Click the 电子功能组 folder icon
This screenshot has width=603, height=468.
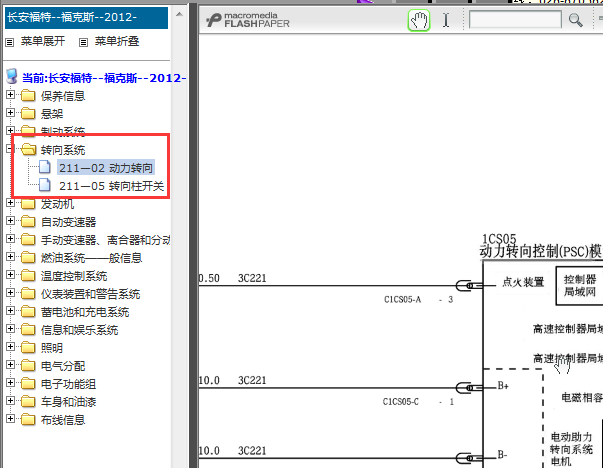click(28, 383)
